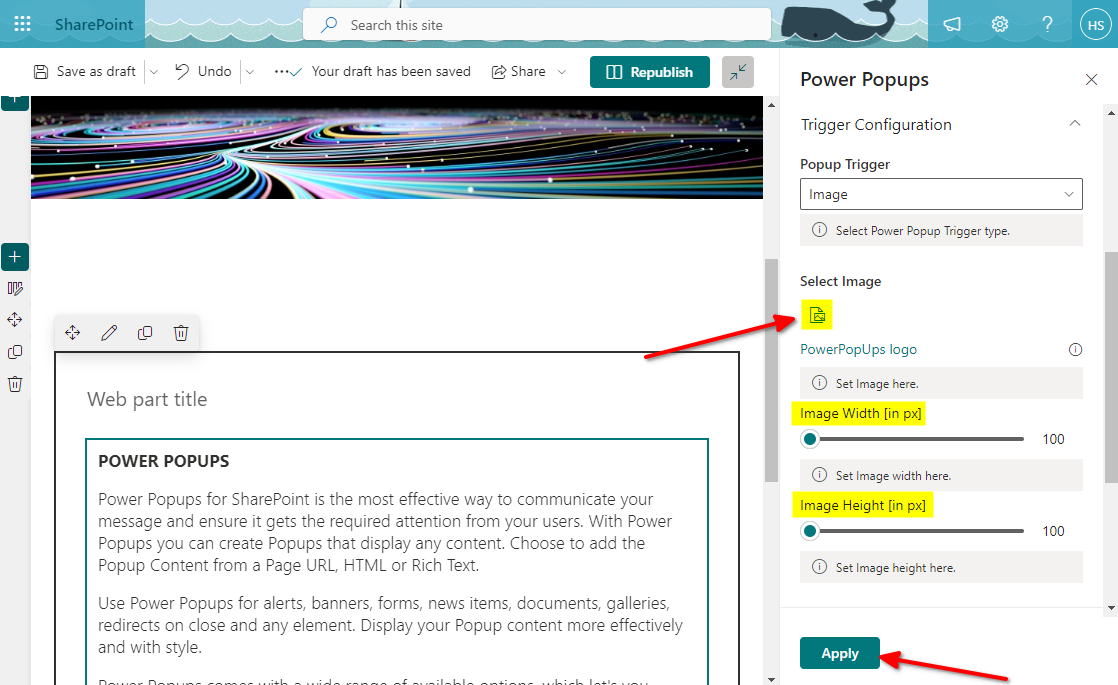Click info icon next to 'Set Image height here.'
The width and height of the screenshot is (1118, 685).
point(820,567)
